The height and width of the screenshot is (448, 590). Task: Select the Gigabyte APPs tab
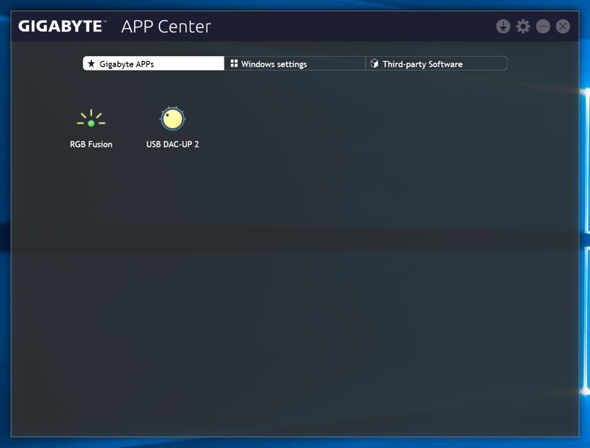pyautogui.click(x=154, y=64)
